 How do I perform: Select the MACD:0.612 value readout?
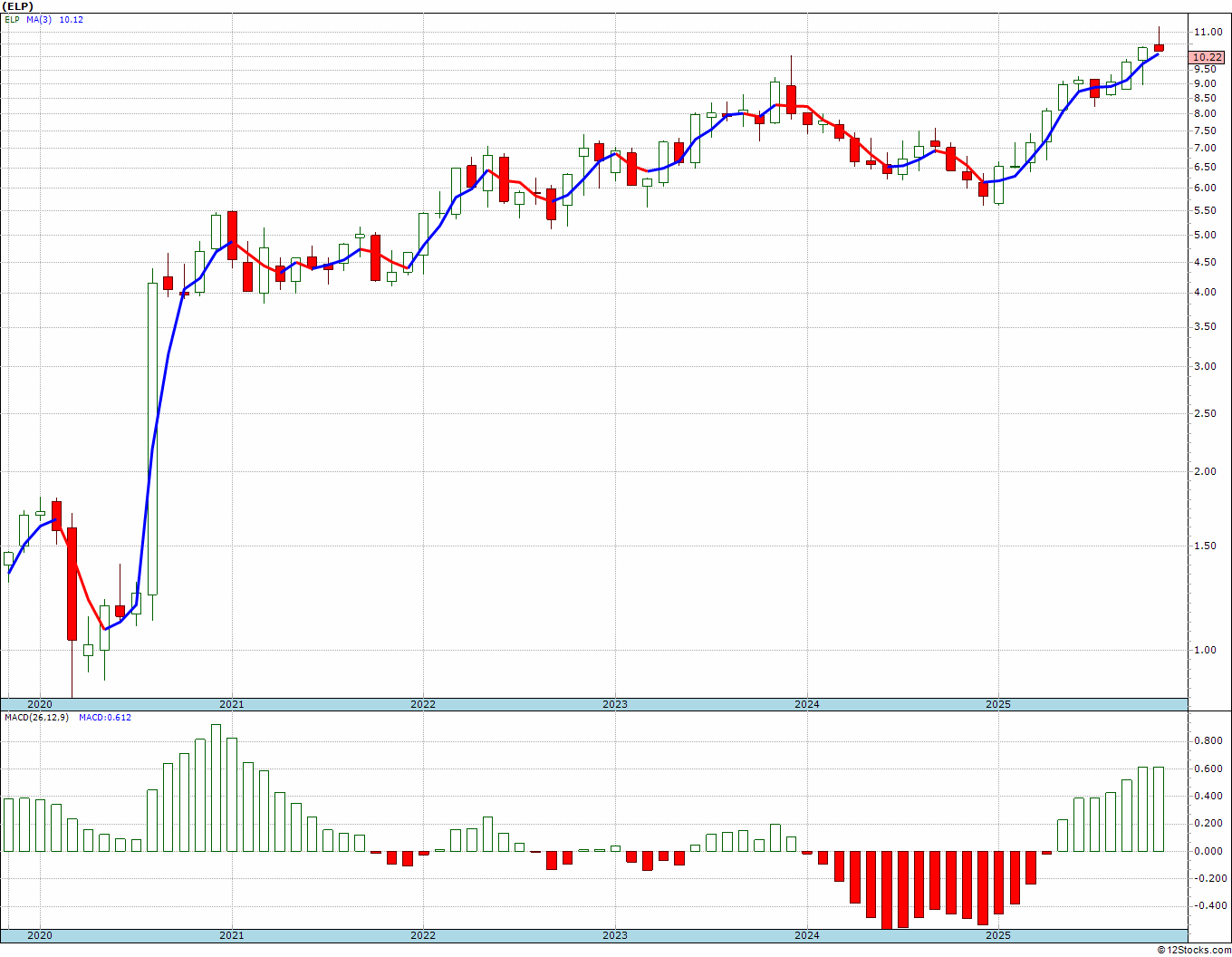click(x=104, y=718)
